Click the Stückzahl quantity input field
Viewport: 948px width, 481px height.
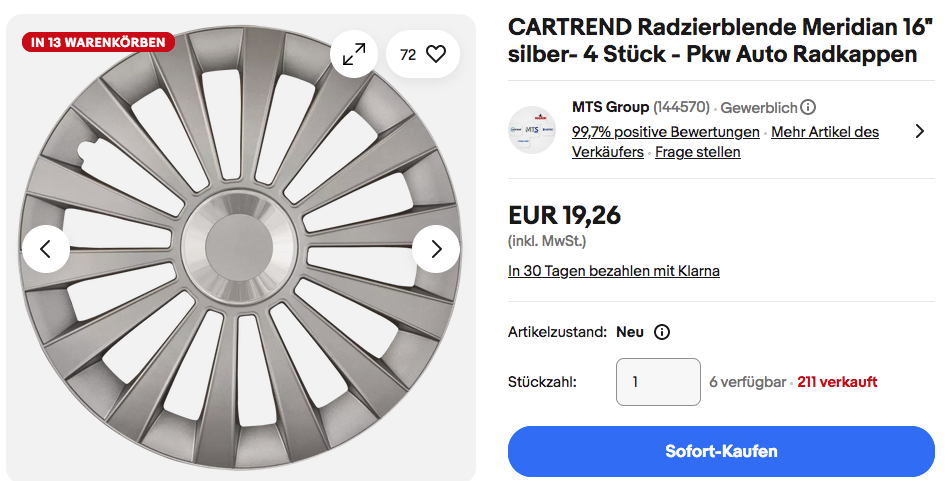click(657, 382)
